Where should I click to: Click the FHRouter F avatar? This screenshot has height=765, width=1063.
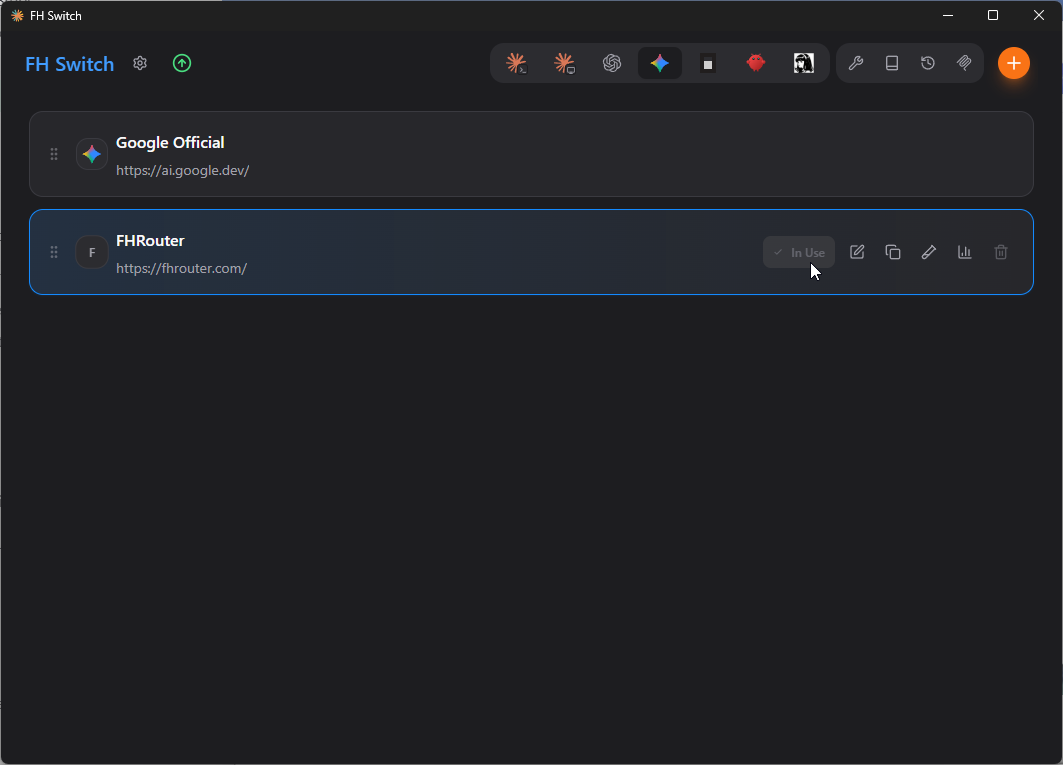[x=92, y=252]
